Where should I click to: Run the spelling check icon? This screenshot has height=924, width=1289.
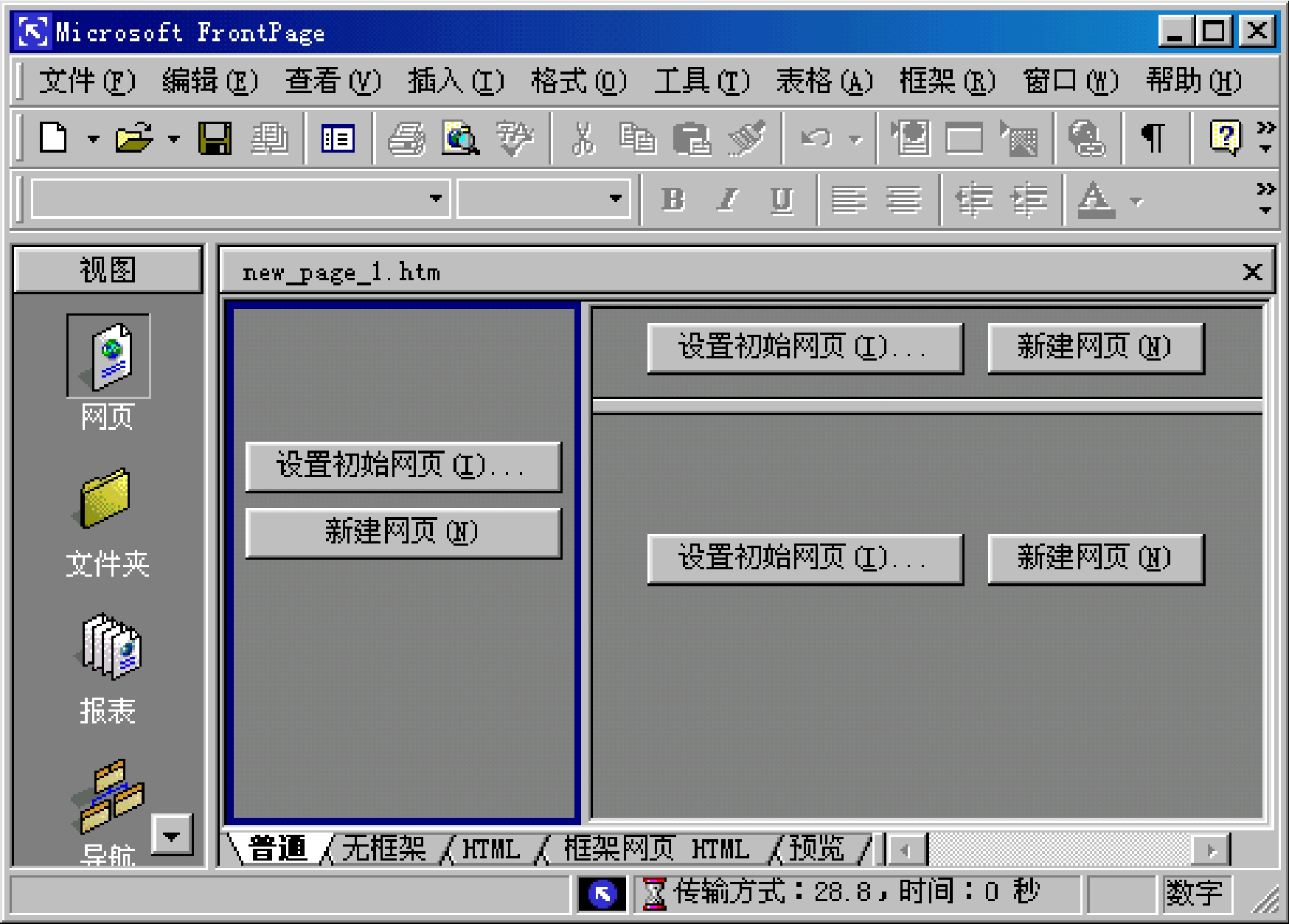(515, 138)
